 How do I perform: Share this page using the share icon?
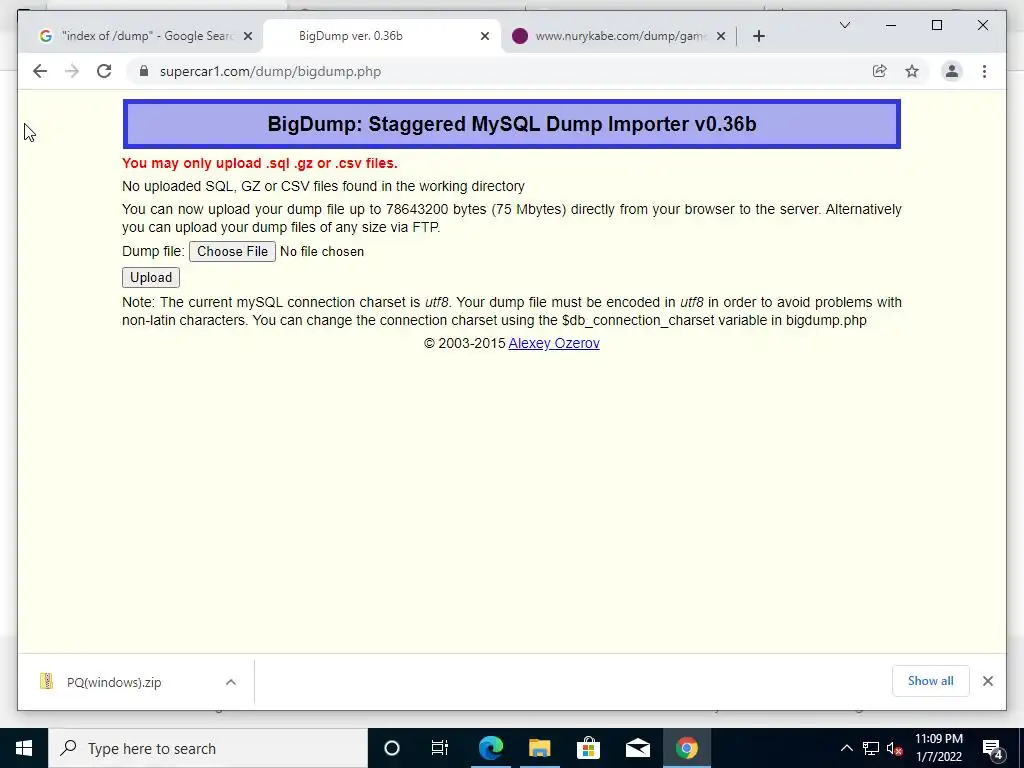coord(880,71)
